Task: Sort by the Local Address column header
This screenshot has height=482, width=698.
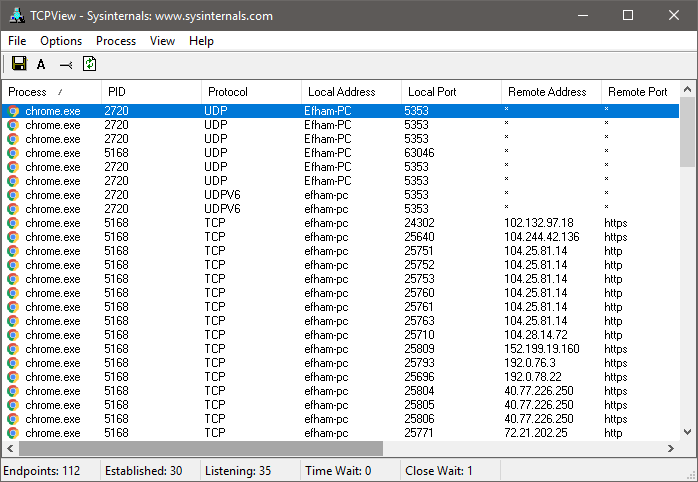Action: click(x=352, y=92)
